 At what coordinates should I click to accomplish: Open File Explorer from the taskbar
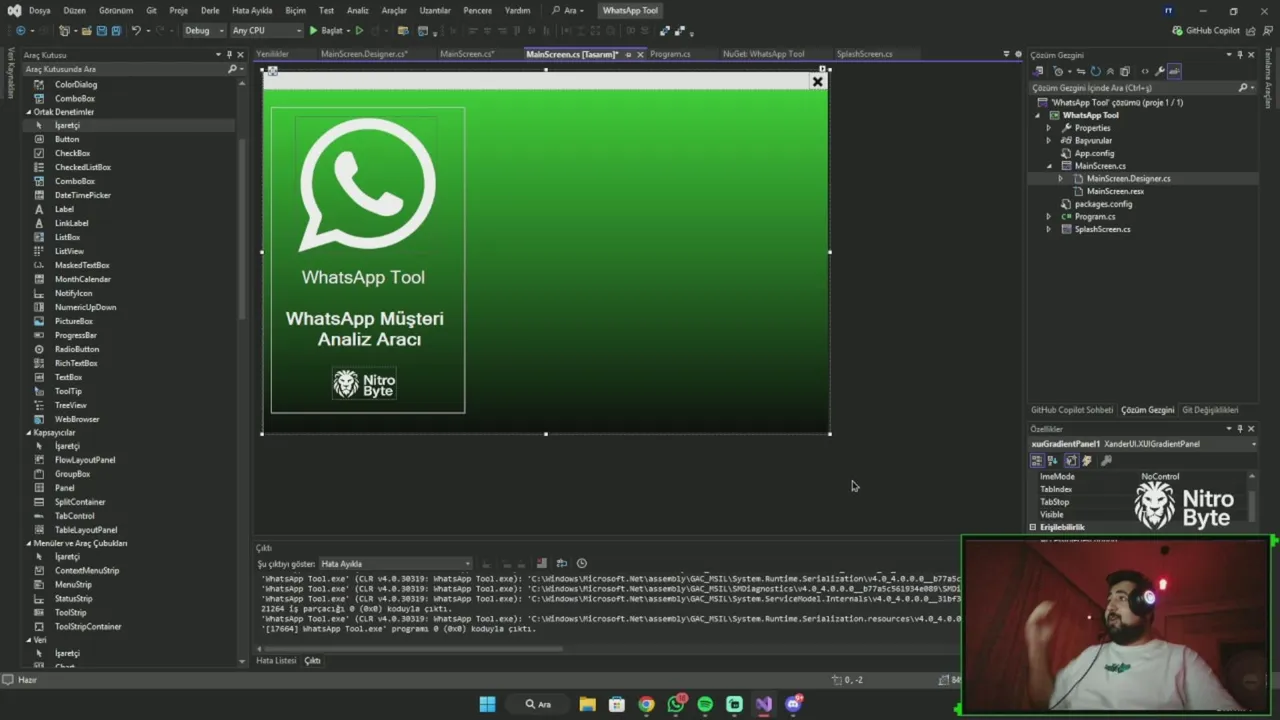tap(587, 704)
